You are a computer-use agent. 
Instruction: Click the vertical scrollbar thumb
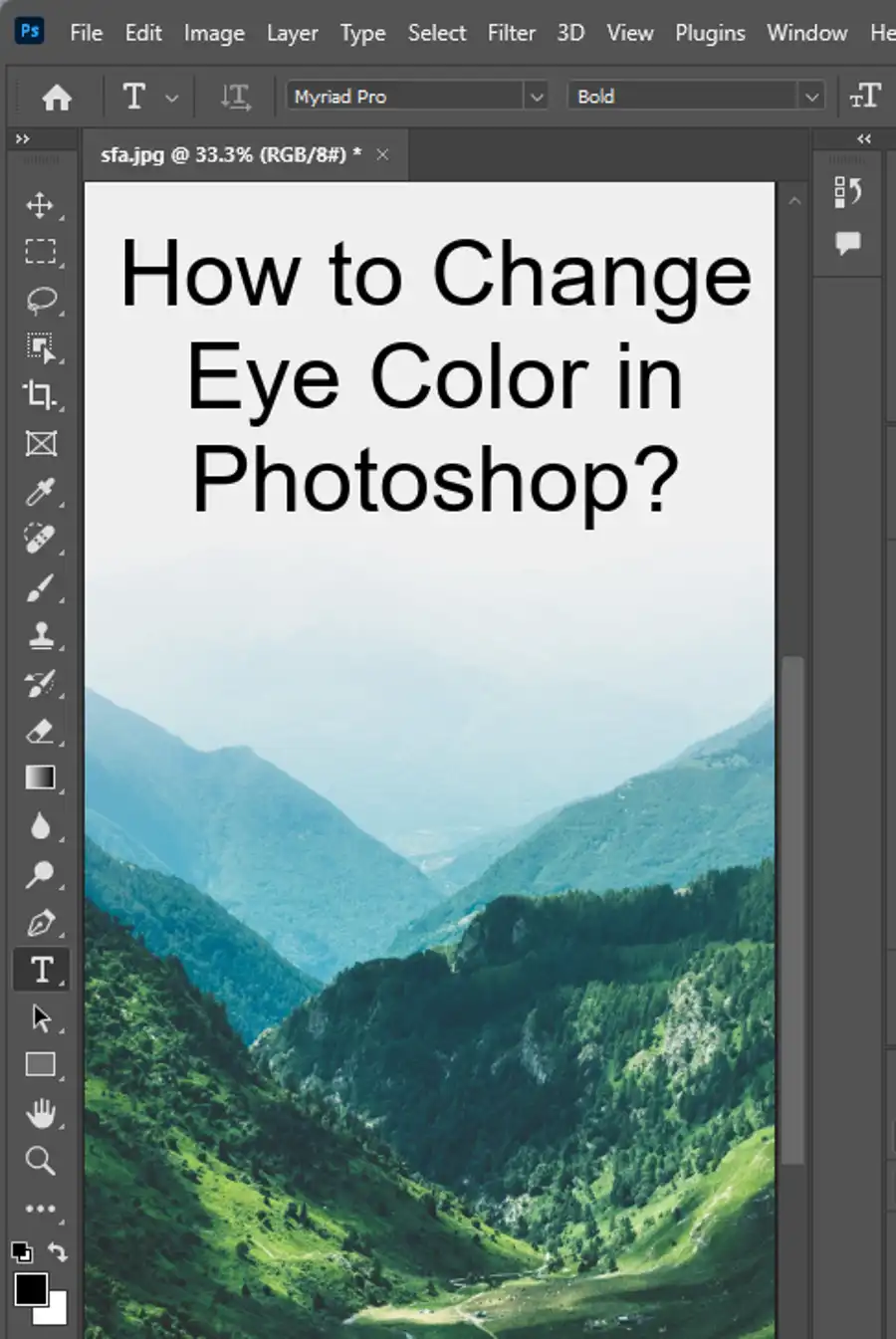pos(792,910)
